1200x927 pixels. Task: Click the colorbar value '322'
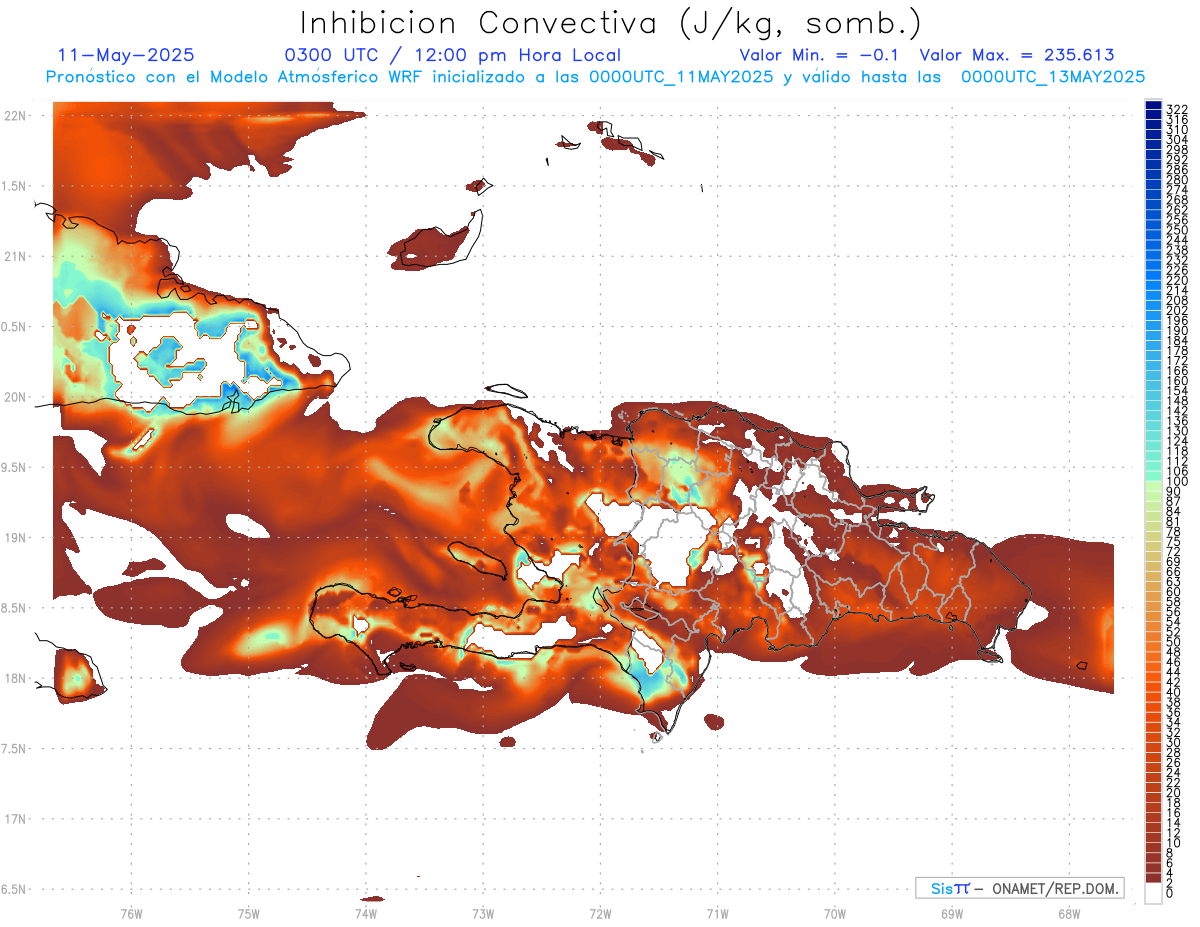click(1176, 109)
